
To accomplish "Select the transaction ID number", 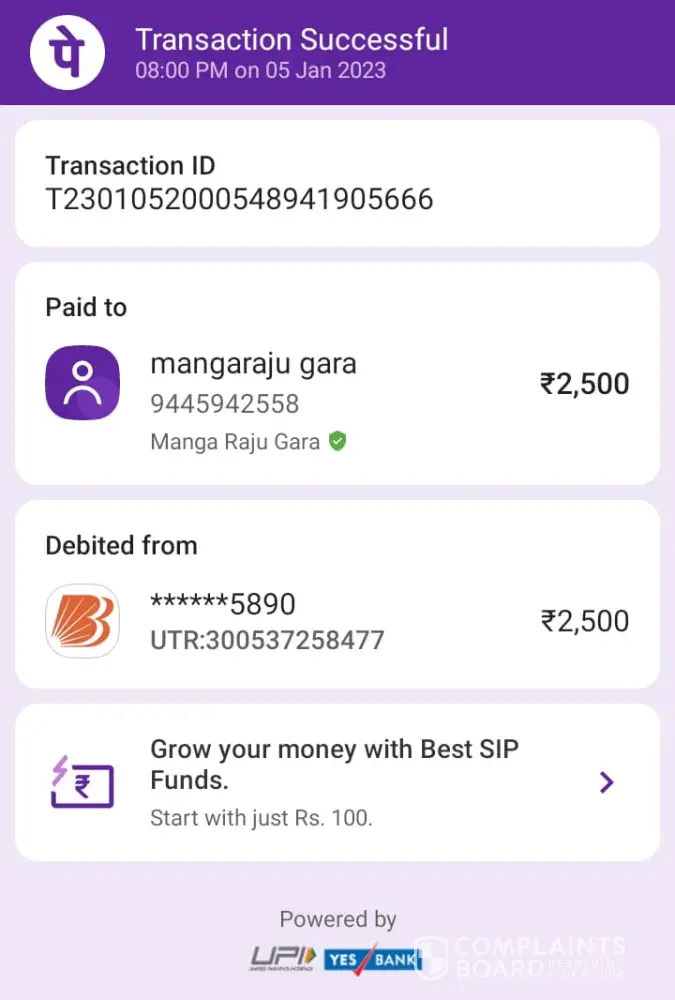I will click(x=239, y=199).
